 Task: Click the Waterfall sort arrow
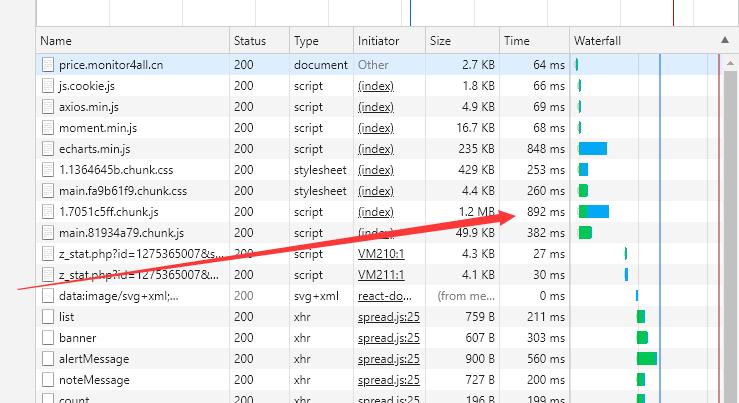(724, 41)
